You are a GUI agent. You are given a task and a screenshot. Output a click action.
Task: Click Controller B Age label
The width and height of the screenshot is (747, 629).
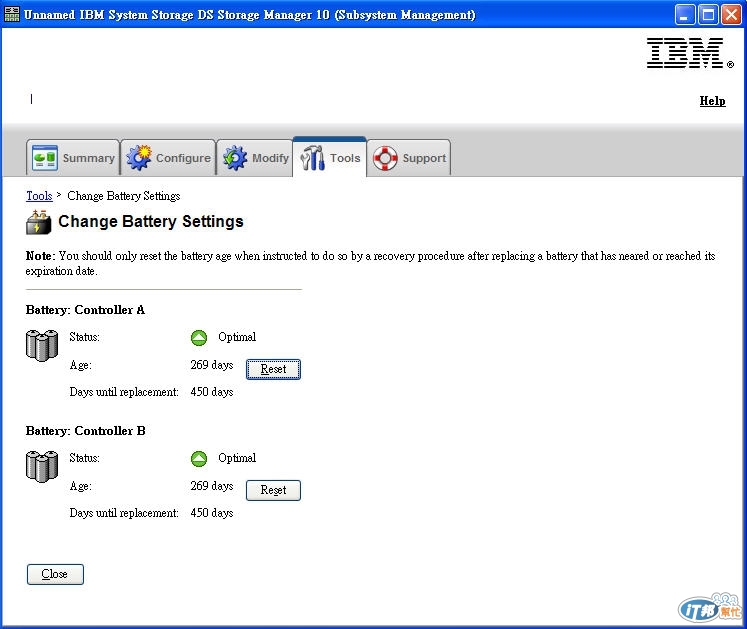tap(81, 487)
